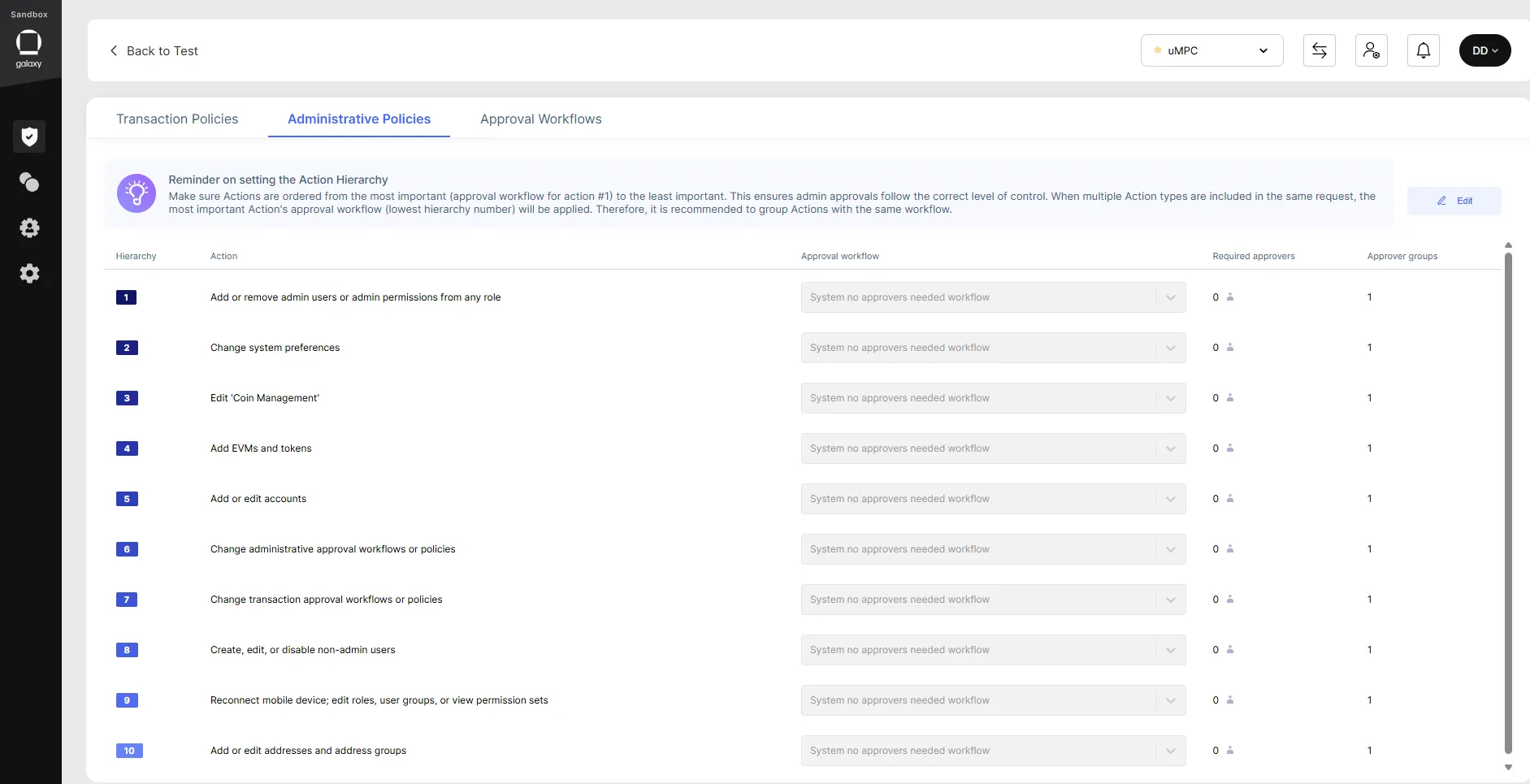This screenshot has width=1530, height=784.
Task: Open the shield policies sidebar icon
Action: point(29,136)
